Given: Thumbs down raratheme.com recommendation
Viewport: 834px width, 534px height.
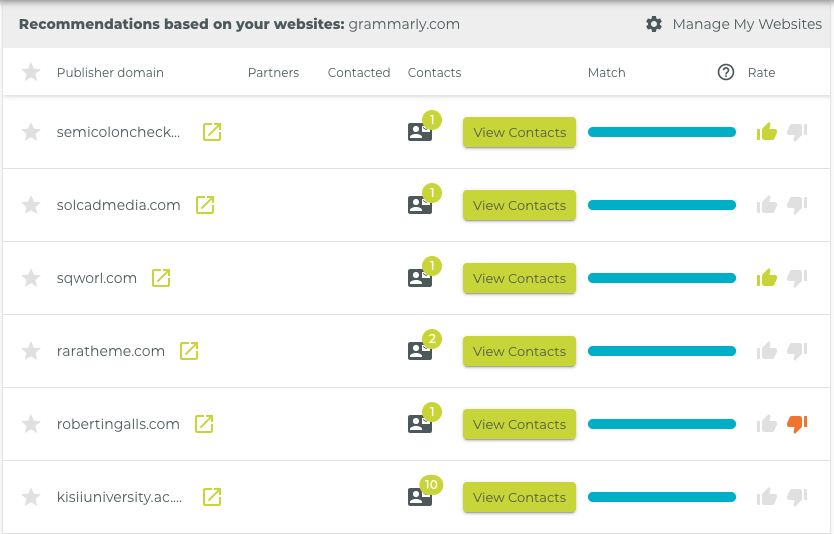Looking at the screenshot, I should point(797,351).
